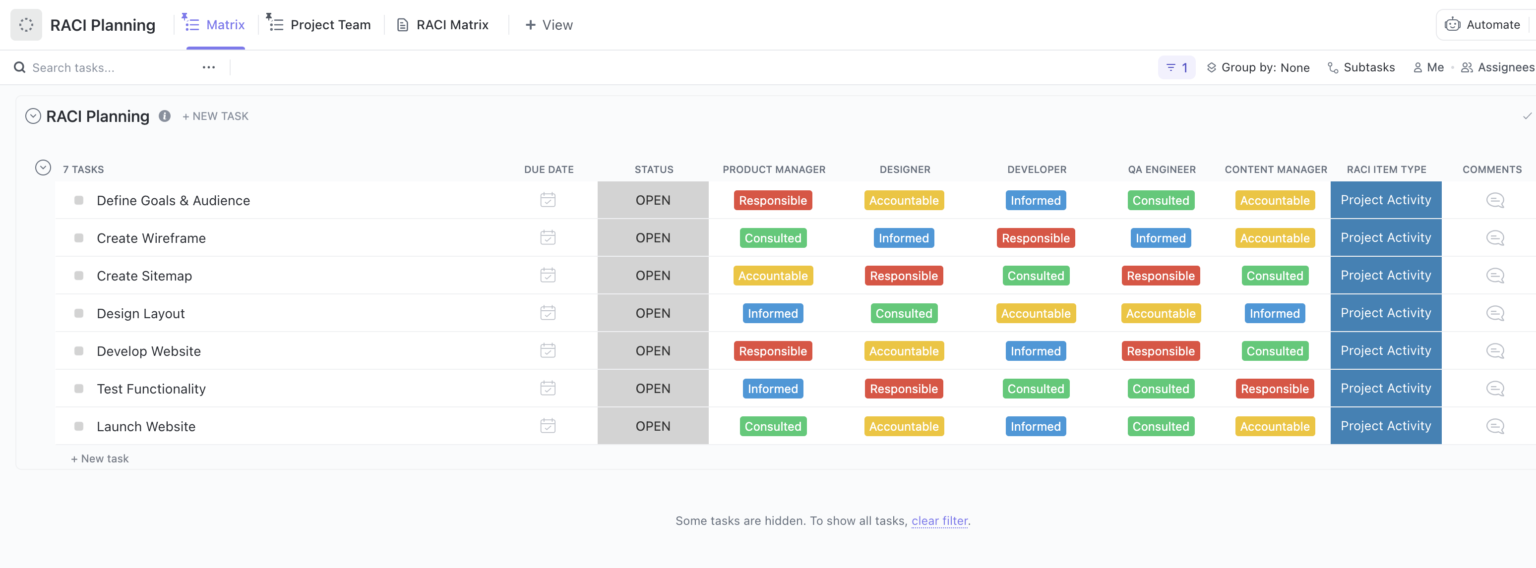This screenshot has width=1536, height=568.
Task: Switch to the Matrix view tab
Action: (x=216, y=25)
